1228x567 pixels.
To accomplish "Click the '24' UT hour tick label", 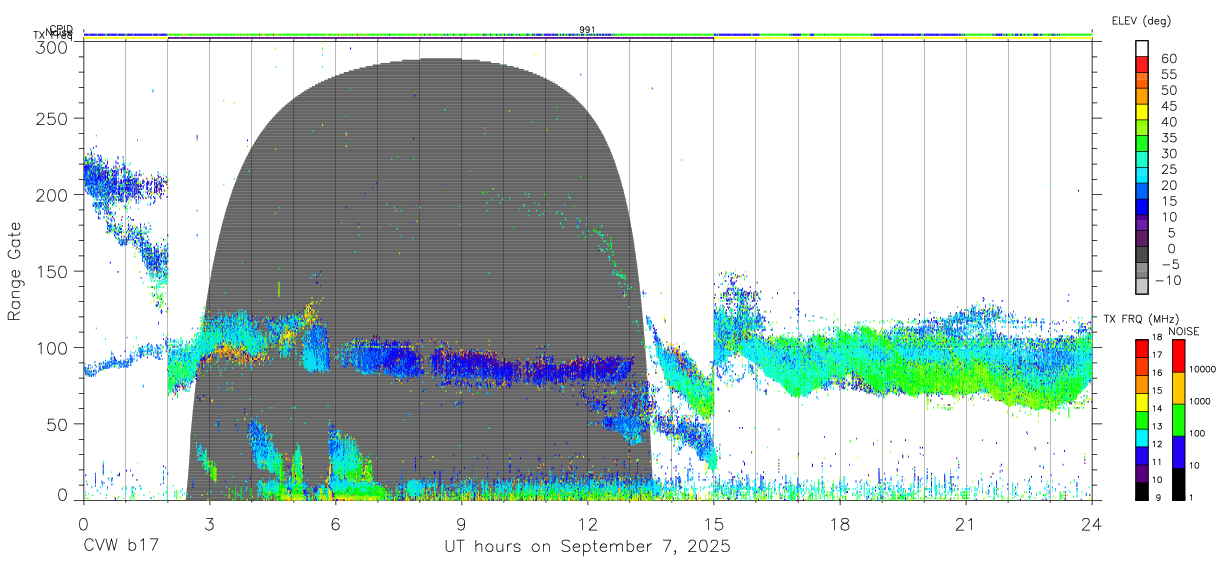I will point(1092,524).
